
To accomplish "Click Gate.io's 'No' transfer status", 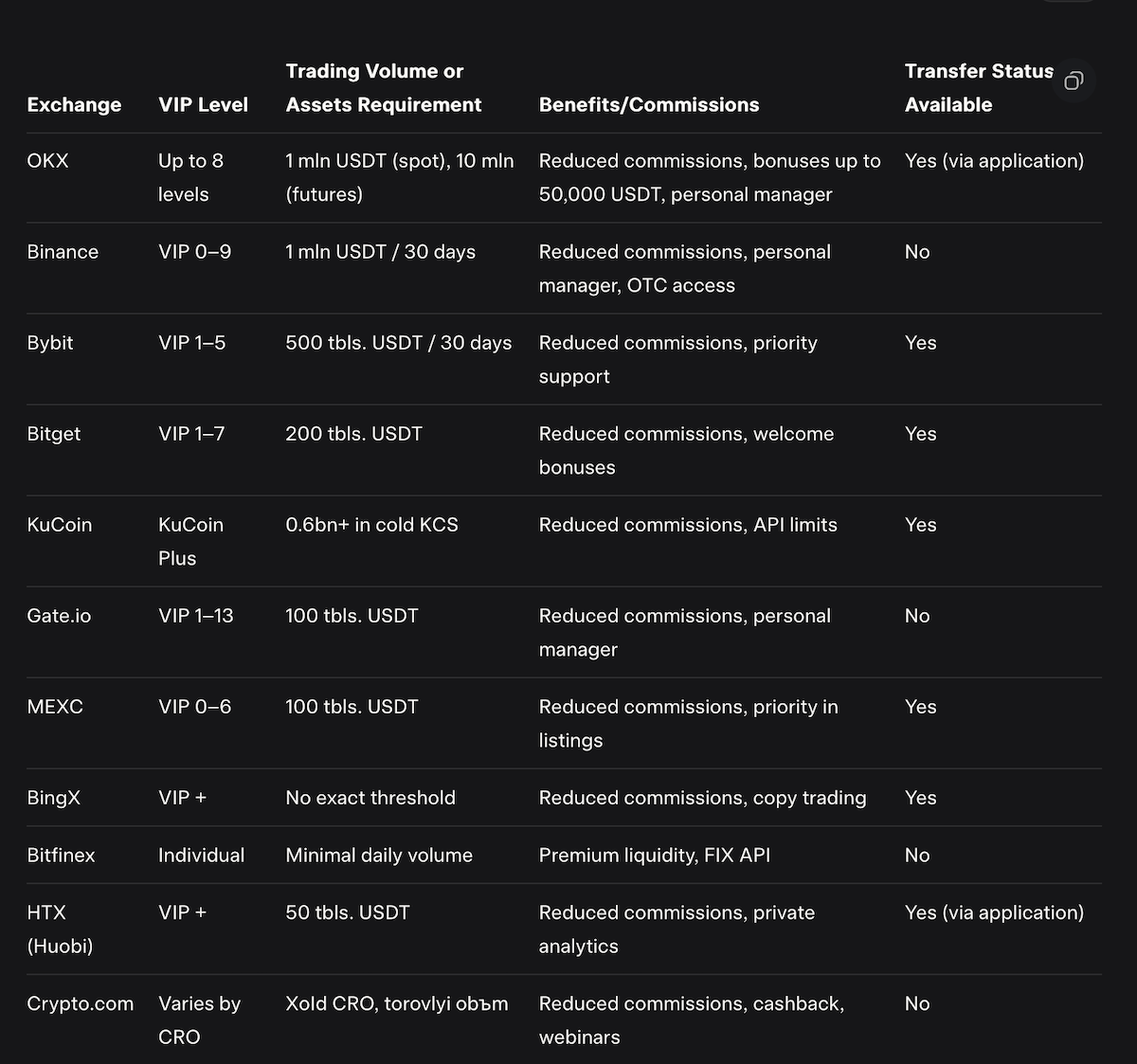I will pyautogui.click(x=917, y=616).
